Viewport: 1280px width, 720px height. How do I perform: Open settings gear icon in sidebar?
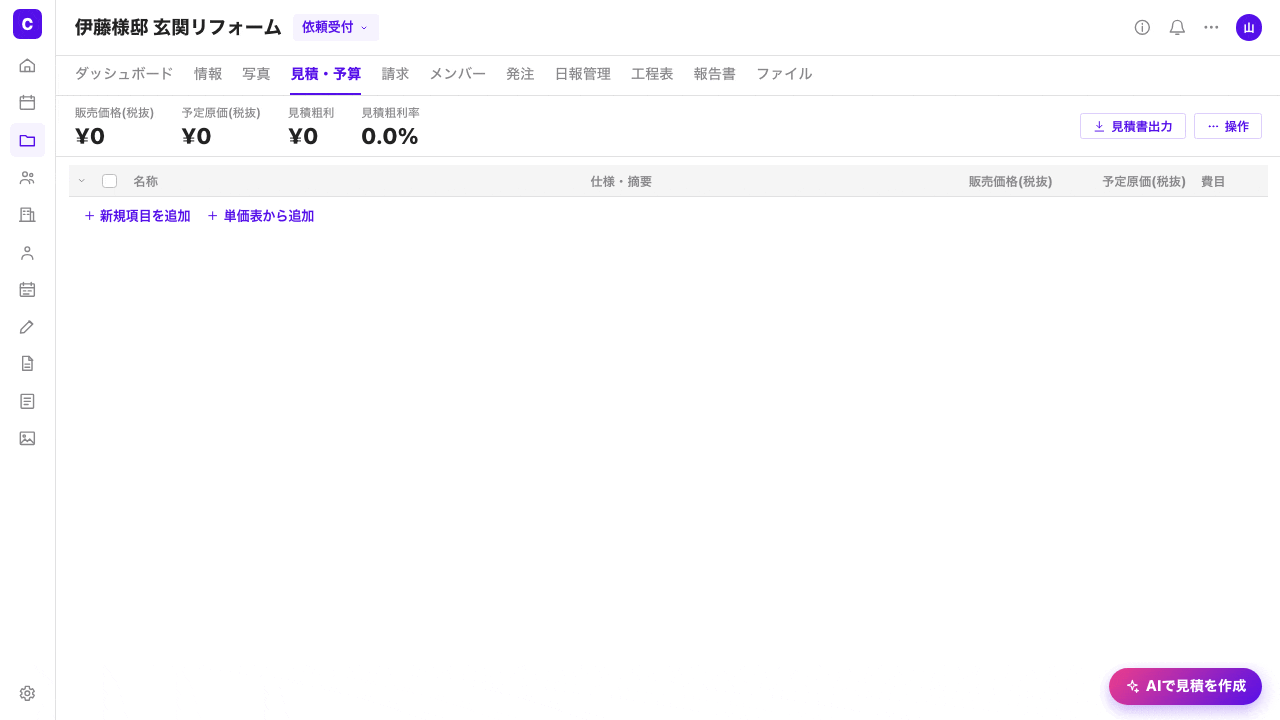[27, 693]
